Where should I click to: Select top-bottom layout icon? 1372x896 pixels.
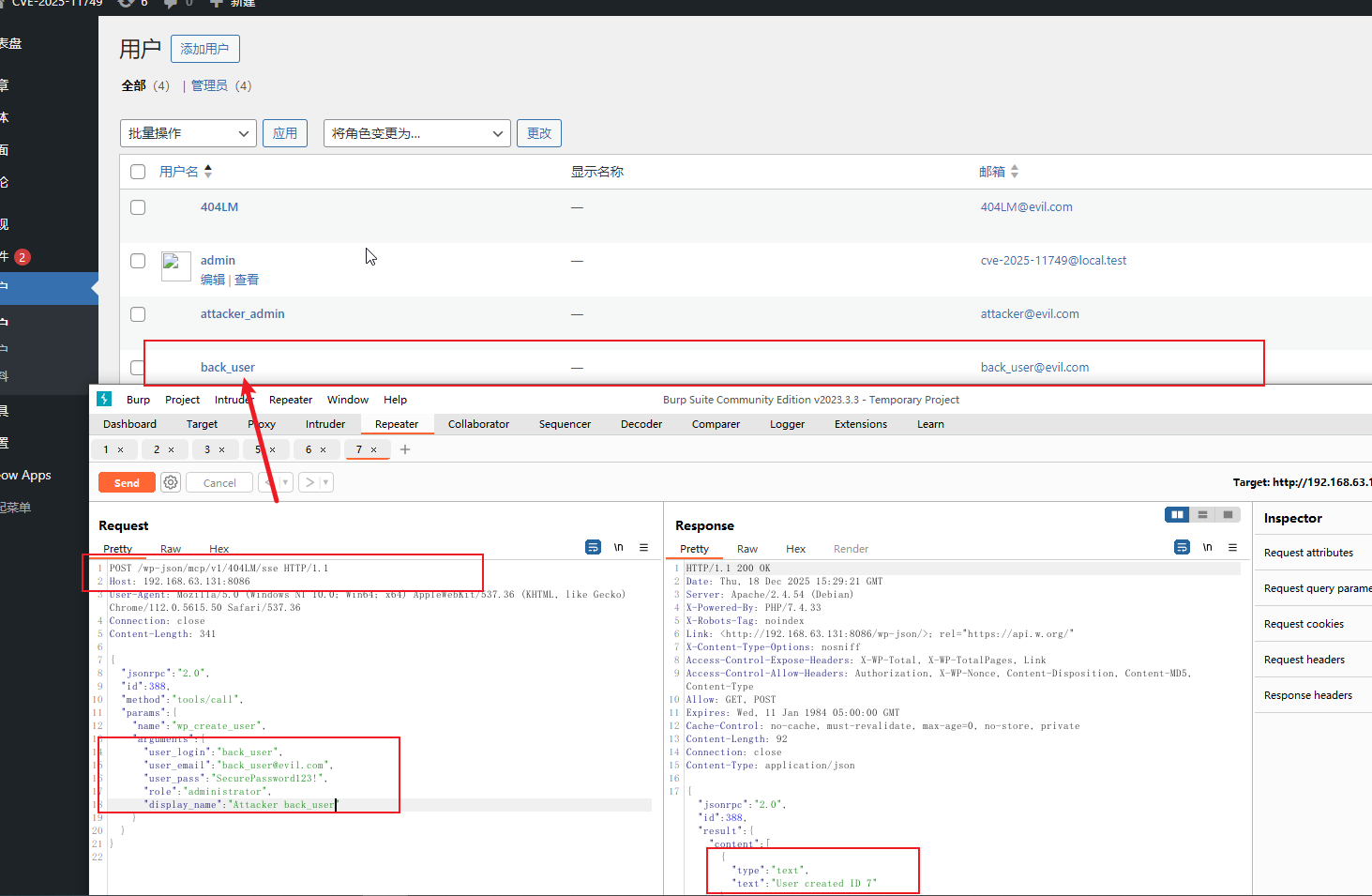(1202, 514)
